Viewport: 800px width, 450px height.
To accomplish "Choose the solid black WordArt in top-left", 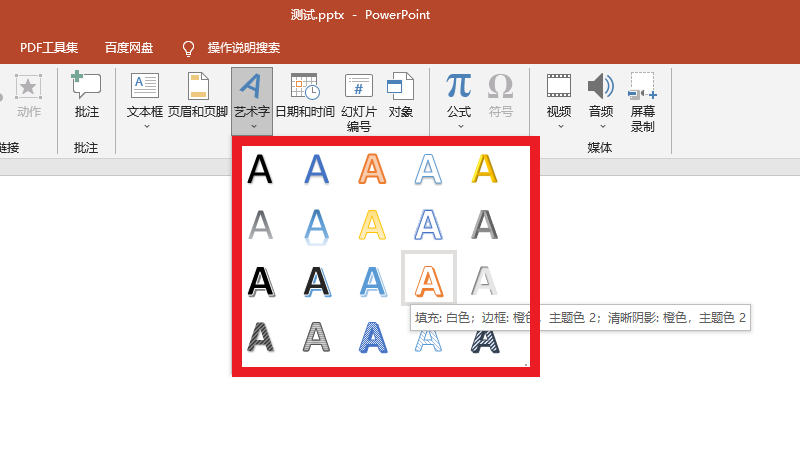I will 260,168.
